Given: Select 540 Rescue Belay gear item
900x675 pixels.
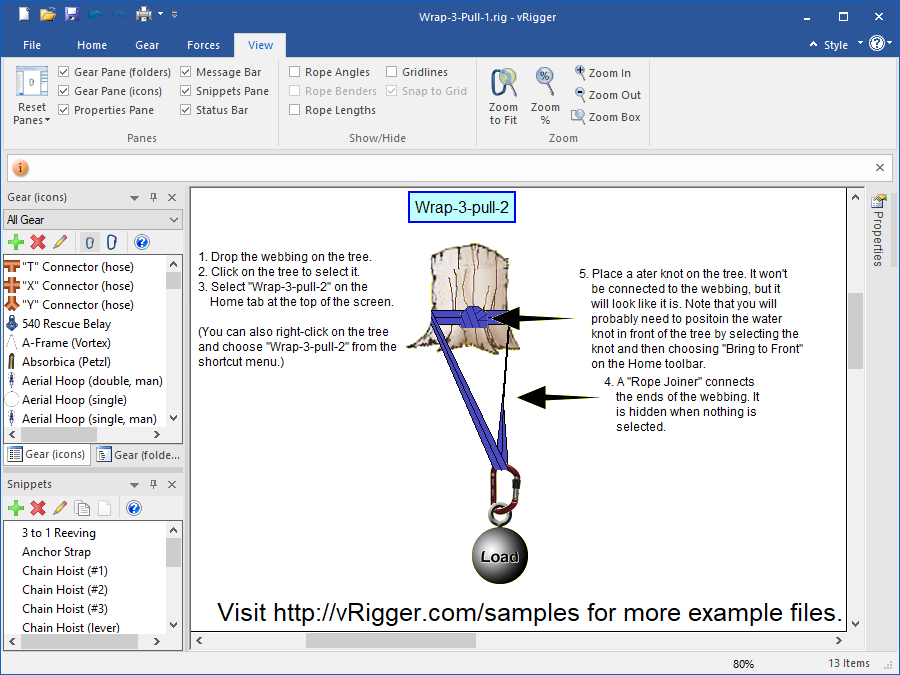Looking at the screenshot, I should pyautogui.click(x=66, y=324).
